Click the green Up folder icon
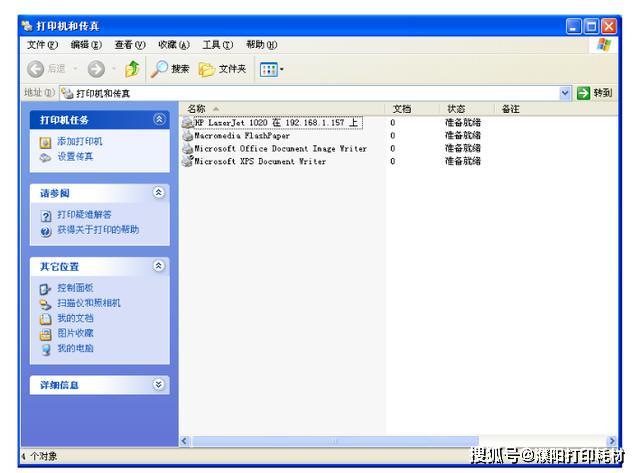 tap(132, 69)
